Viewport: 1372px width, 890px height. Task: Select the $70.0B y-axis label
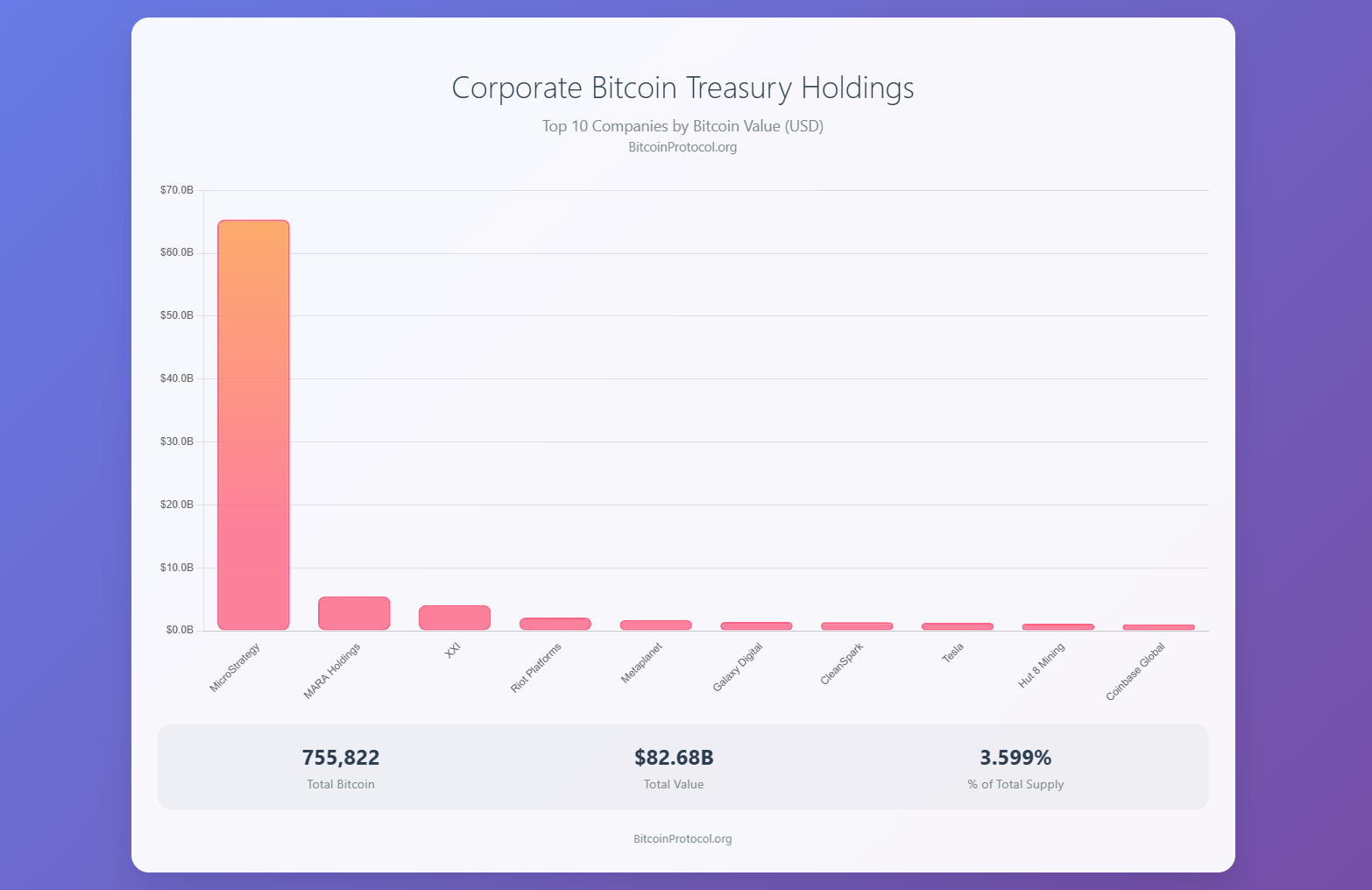coord(177,190)
